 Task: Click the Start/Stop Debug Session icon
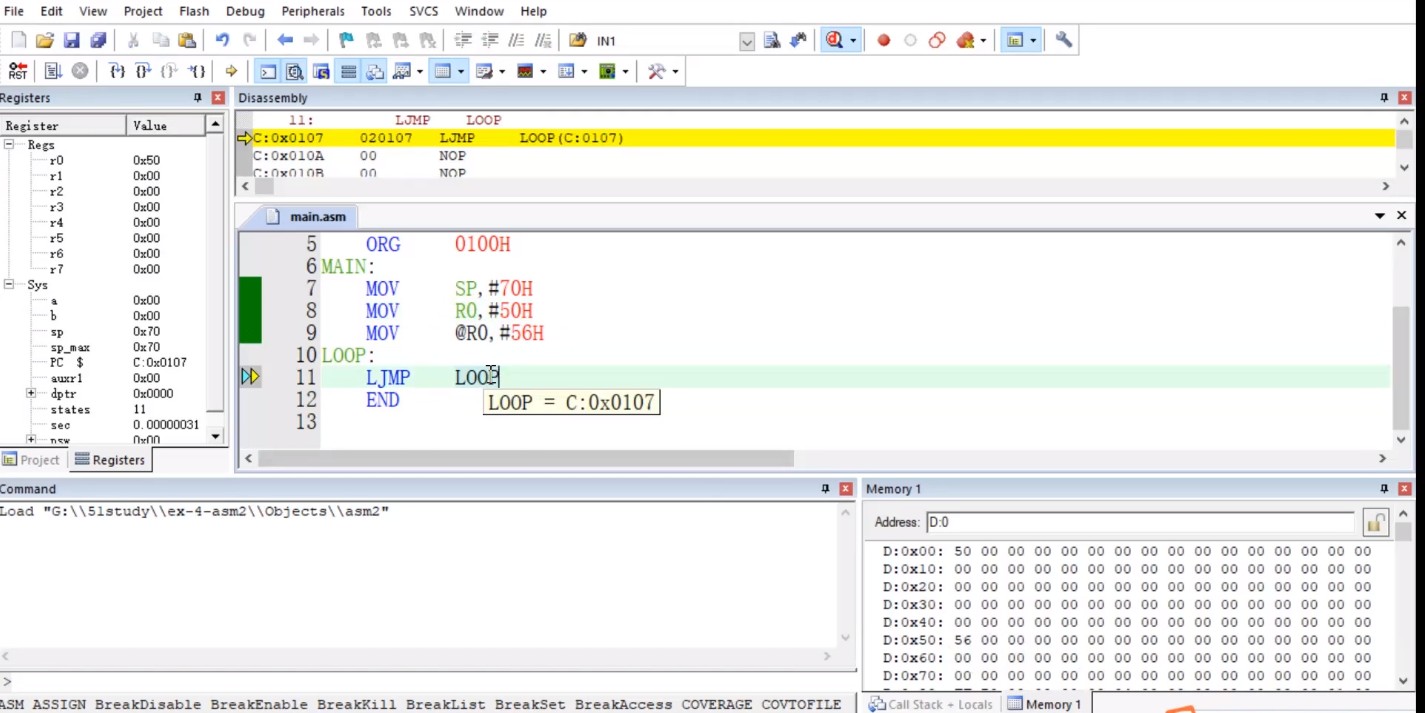pyautogui.click(x=834, y=40)
